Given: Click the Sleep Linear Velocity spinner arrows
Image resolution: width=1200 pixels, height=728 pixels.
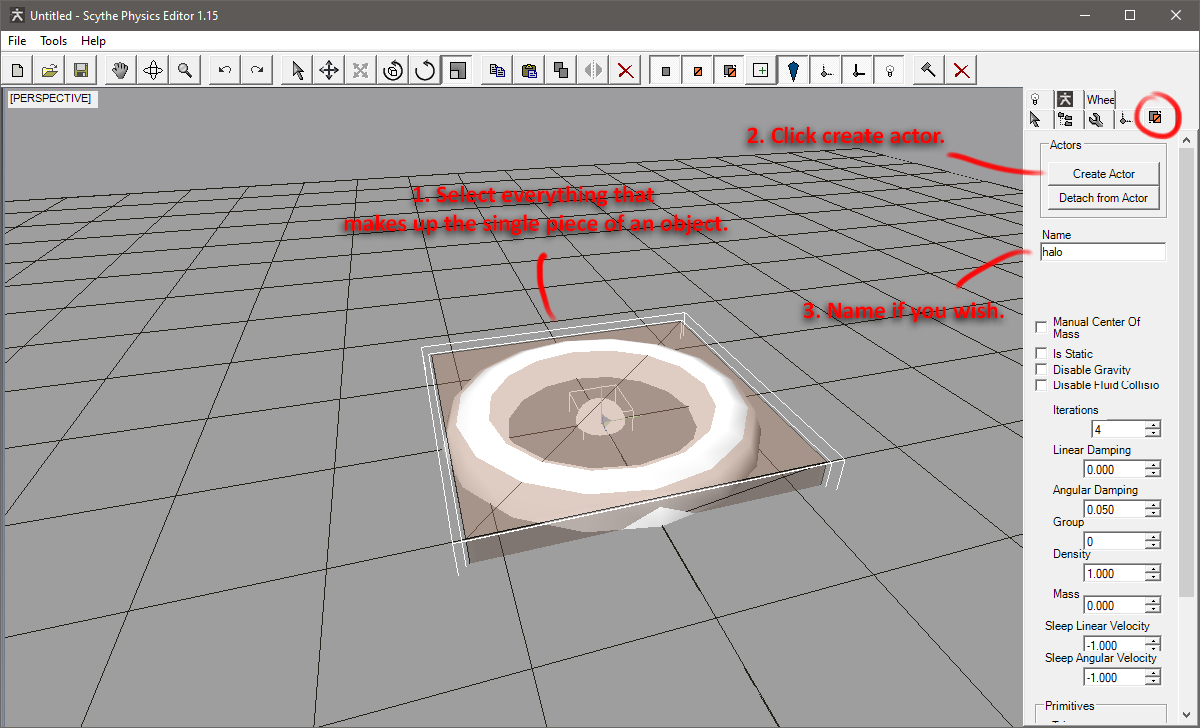Looking at the screenshot, I should 1153,645.
